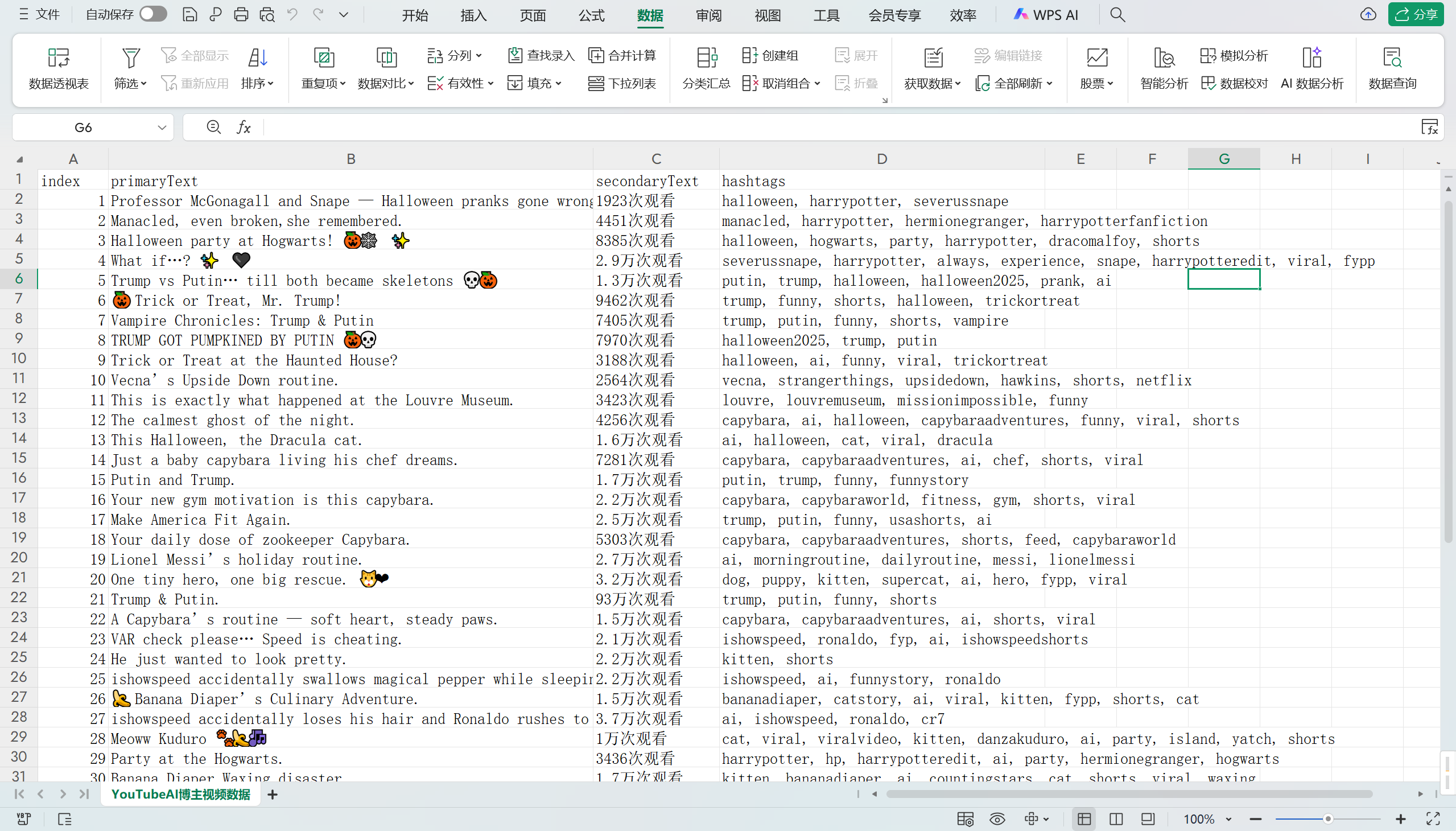Click the search magnifier icon
Viewport: 1456px width, 831px height.
[x=1117, y=15]
